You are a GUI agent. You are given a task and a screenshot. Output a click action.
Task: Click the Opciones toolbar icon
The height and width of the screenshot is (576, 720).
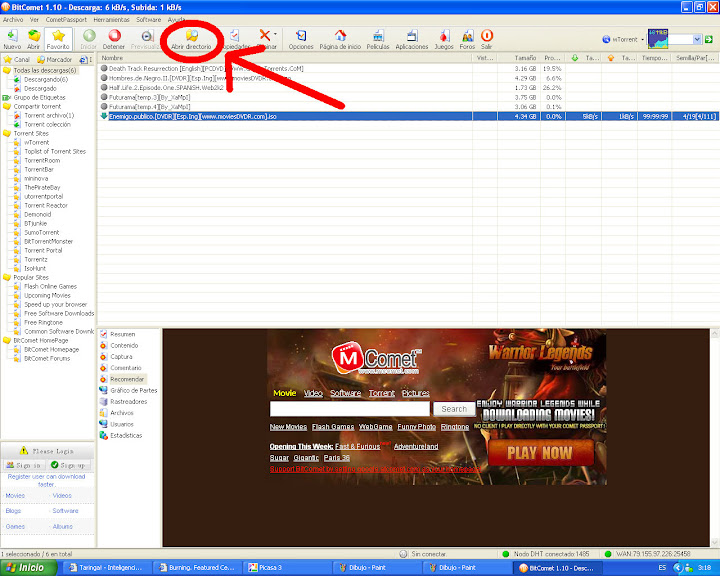point(301,36)
